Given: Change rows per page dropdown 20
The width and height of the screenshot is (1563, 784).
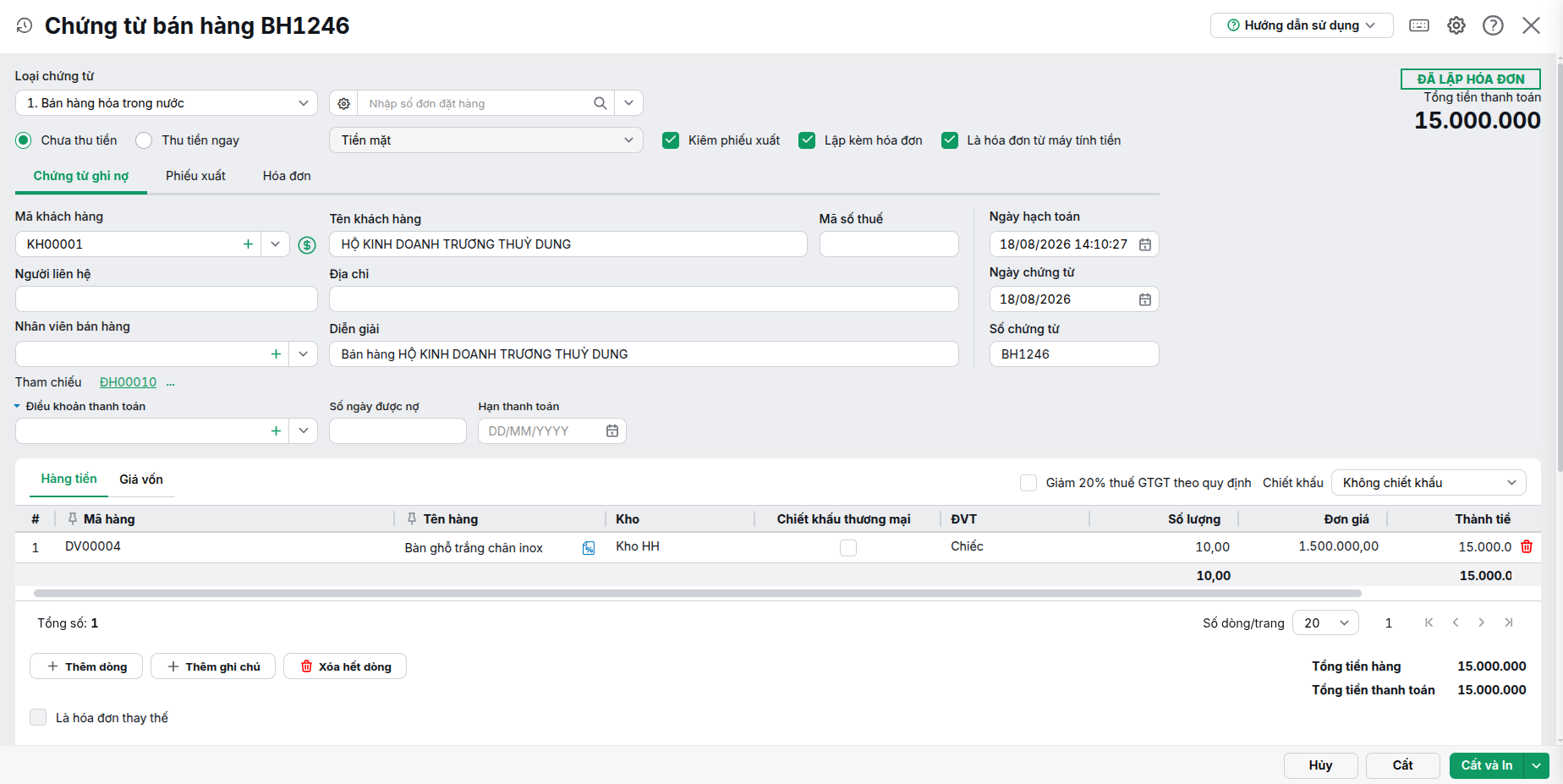Looking at the screenshot, I should tap(1327, 623).
